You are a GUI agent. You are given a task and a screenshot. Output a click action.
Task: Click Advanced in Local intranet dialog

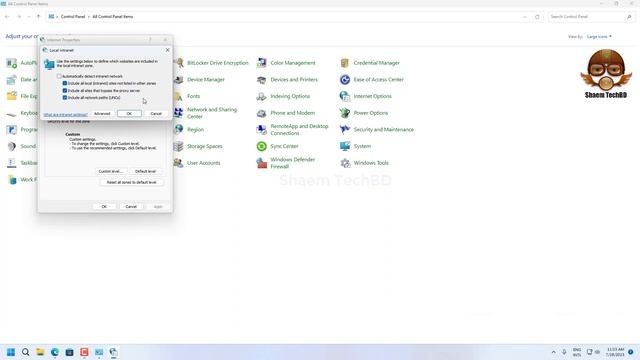tap(102, 113)
